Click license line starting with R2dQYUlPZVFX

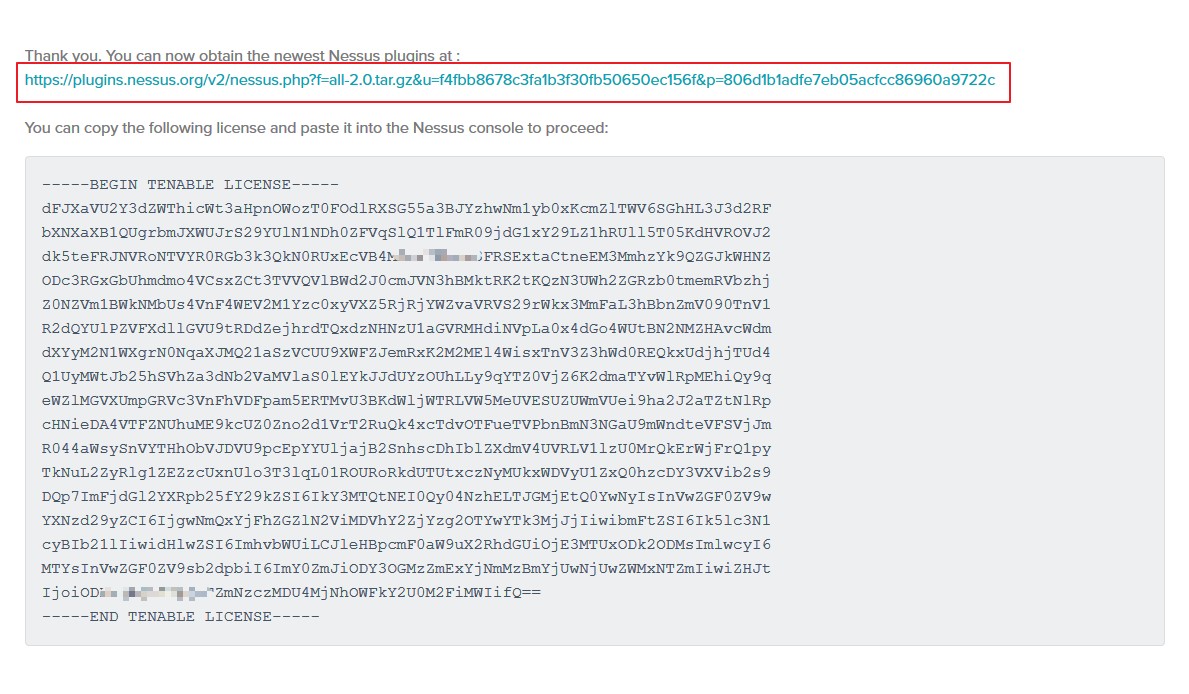[x=406, y=329]
